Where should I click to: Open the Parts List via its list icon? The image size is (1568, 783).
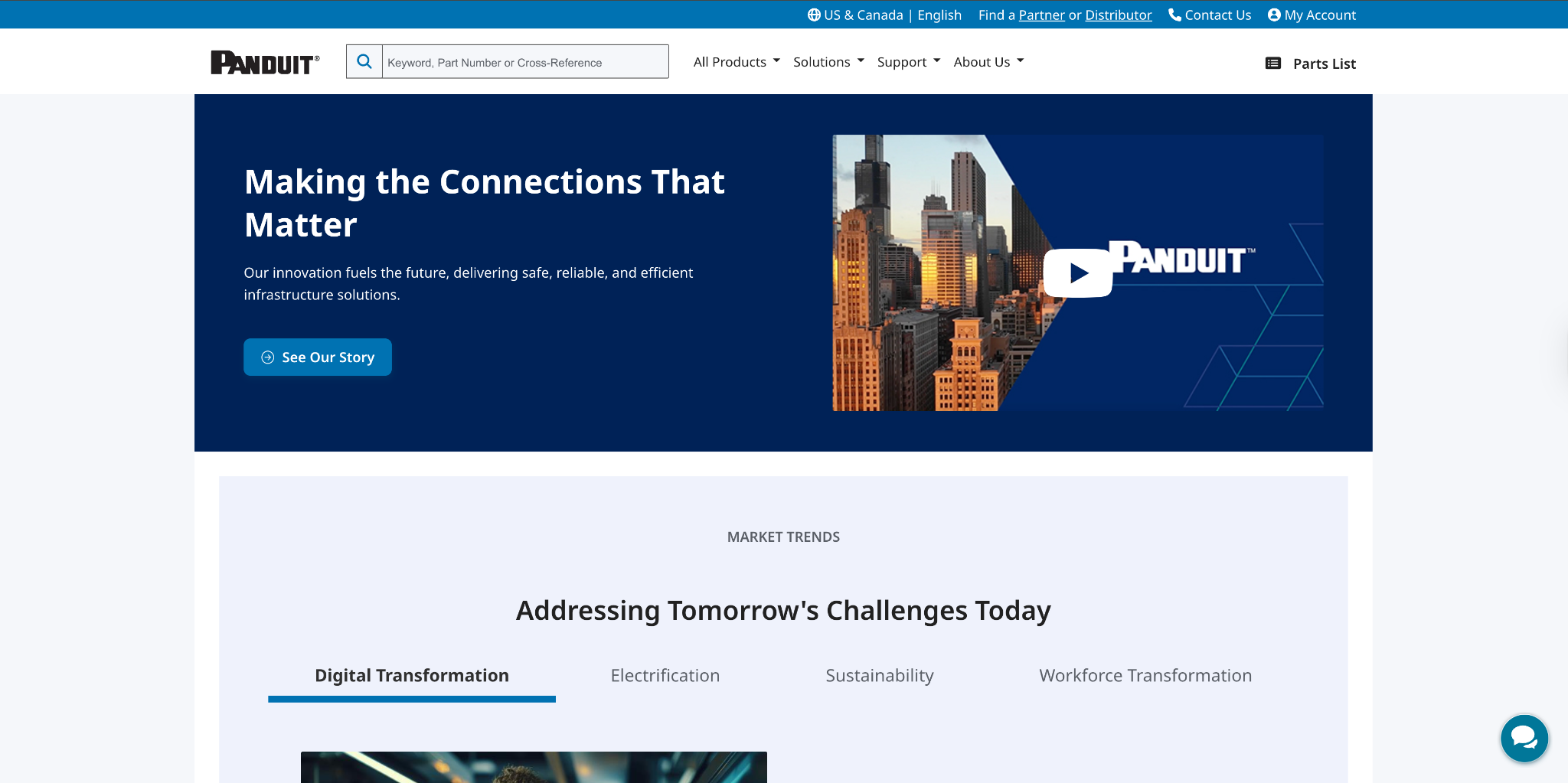point(1273,64)
